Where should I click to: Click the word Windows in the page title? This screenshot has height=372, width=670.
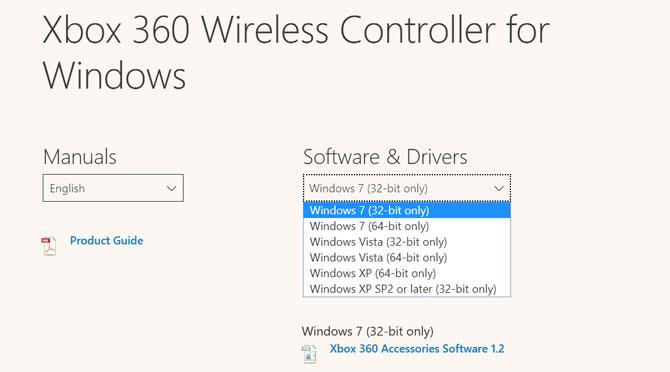tap(114, 75)
